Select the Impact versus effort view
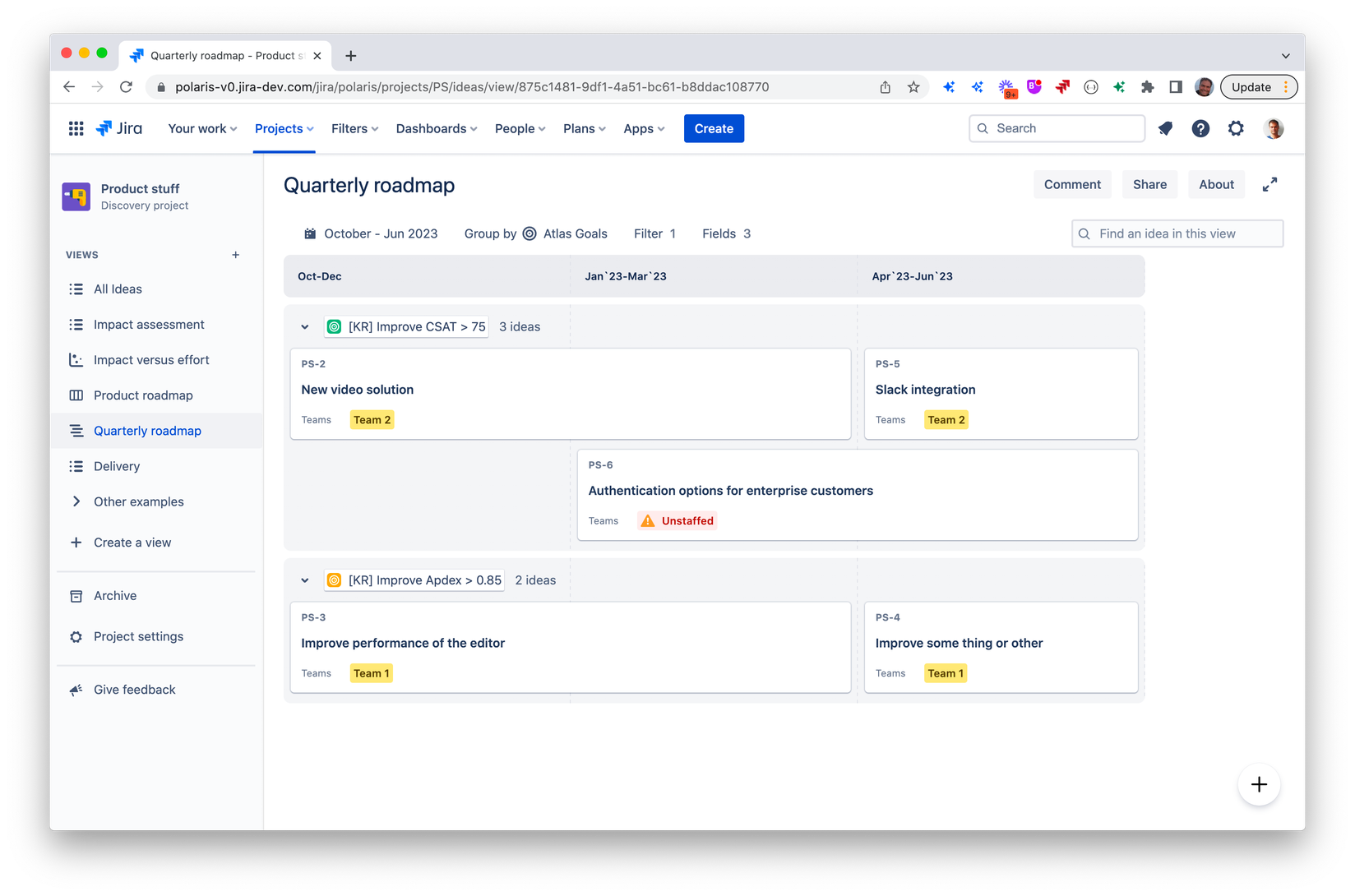 pos(153,359)
